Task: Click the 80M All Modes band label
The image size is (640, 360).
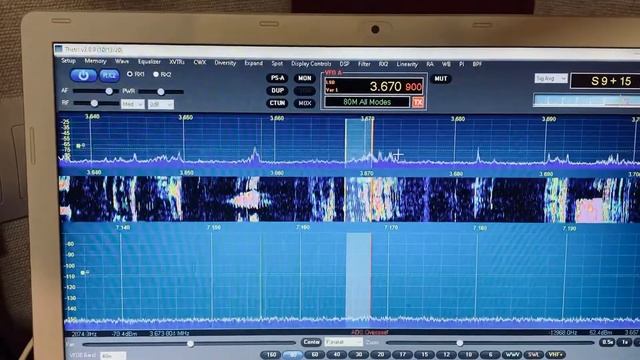Action: click(367, 102)
